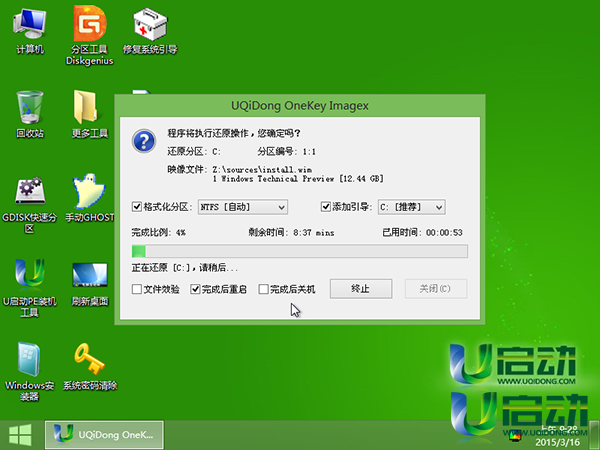This screenshot has height=450, width=600.
Task: Click the 还原分区: C: text
Action: pos(194,152)
